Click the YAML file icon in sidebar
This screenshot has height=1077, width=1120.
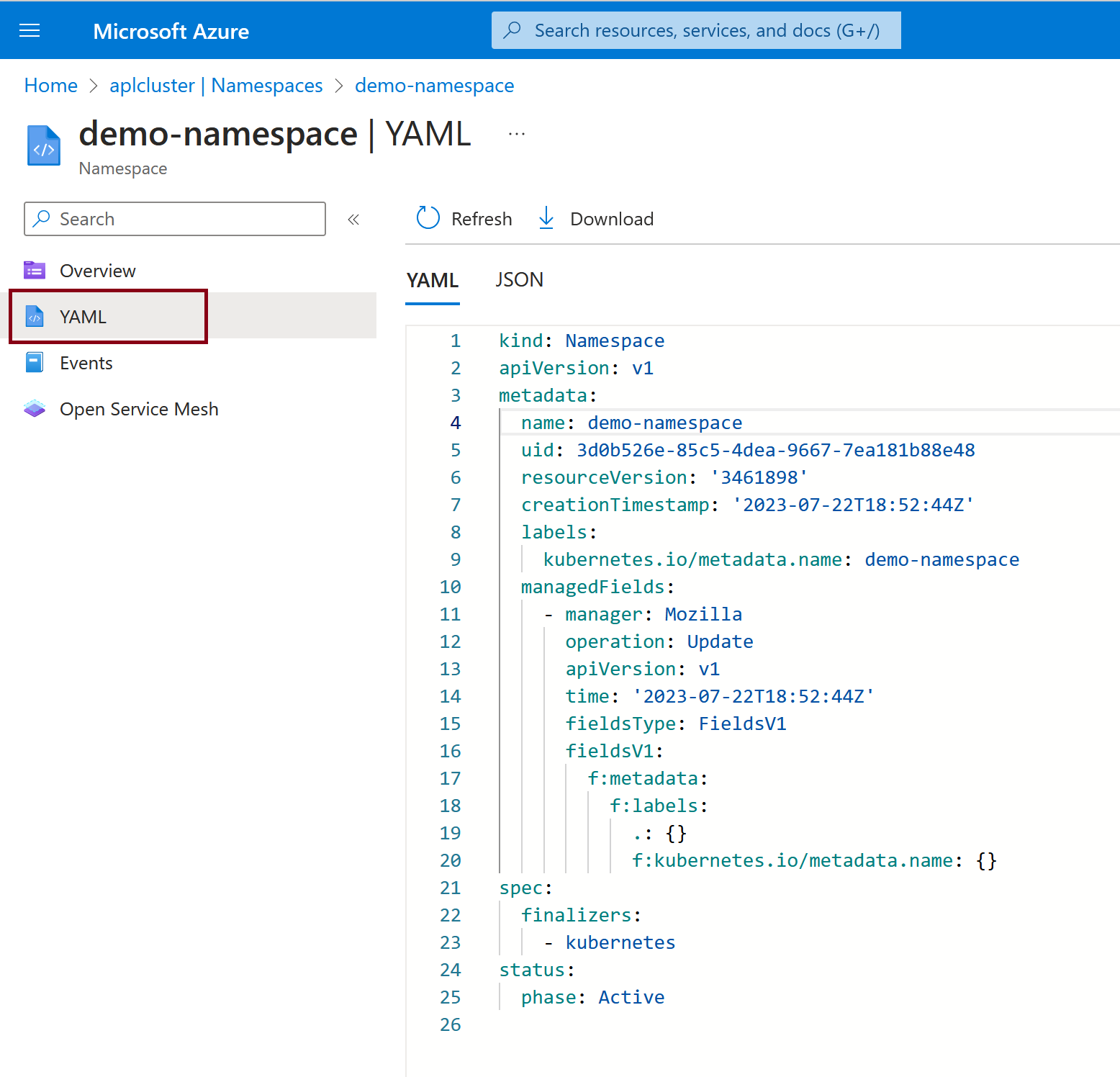35,316
